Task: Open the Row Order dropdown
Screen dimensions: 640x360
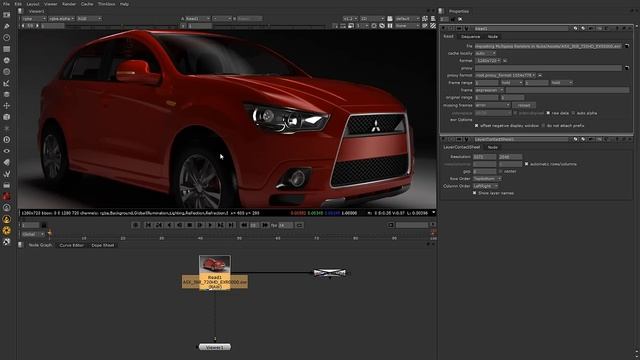Action: [x=487, y=179]
